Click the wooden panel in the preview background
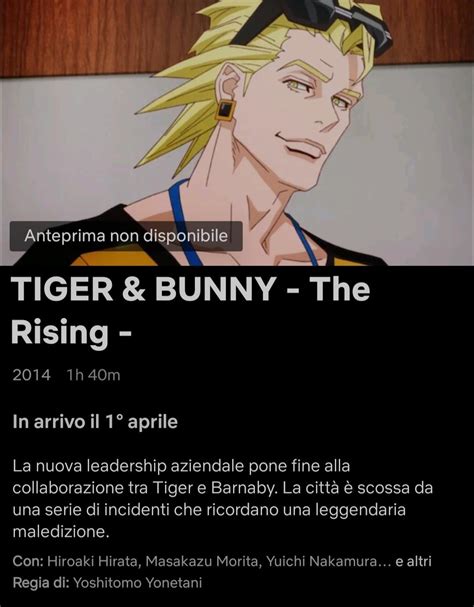The width and height of the screenshot is (474, 607). pyautogui.click(x=77, y=35)
